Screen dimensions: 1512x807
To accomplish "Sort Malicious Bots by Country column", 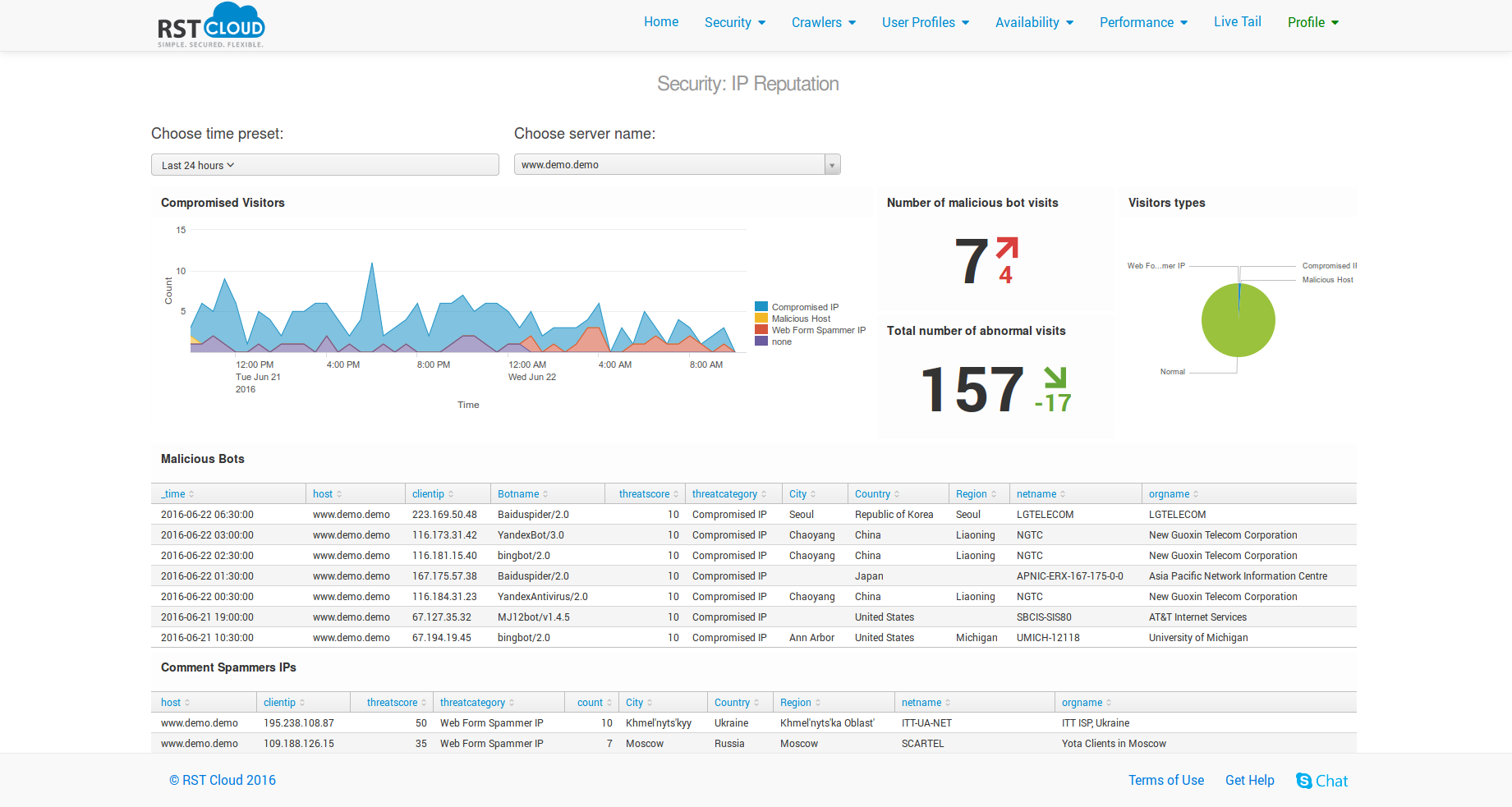I will [877, 494].
